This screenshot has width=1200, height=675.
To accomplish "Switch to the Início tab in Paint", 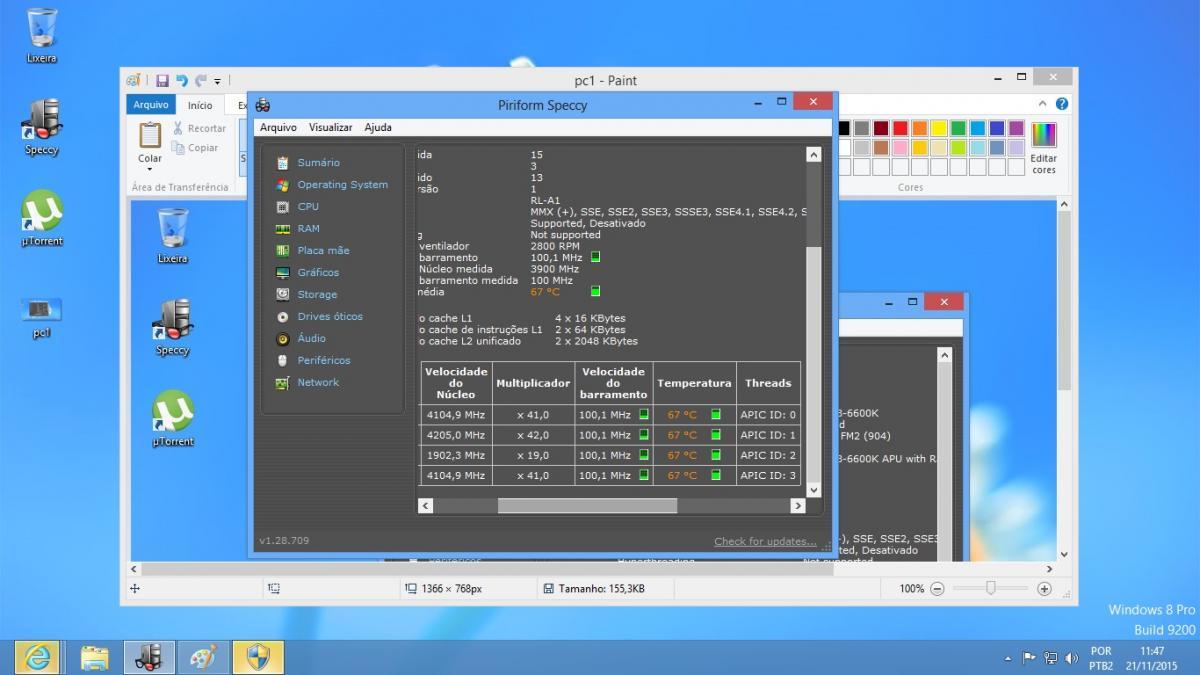I will tap(200, 105).
